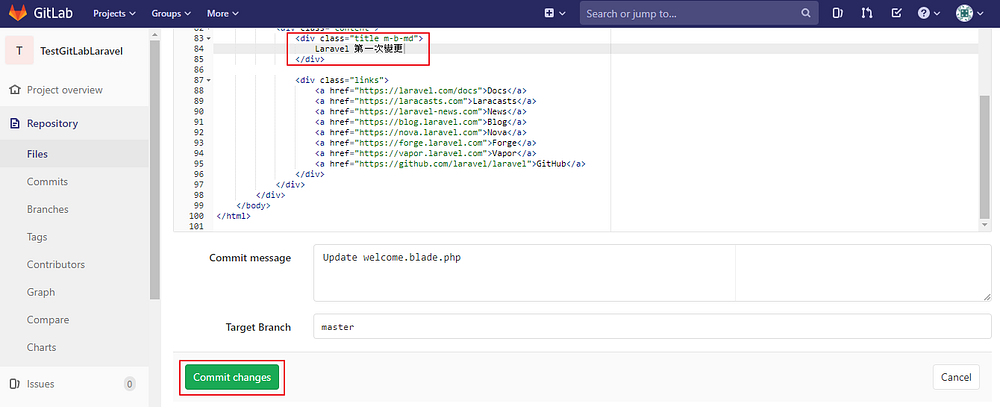Click the Issues count badge 0
The image size is (1000, 407).
(x=129, y=384)
